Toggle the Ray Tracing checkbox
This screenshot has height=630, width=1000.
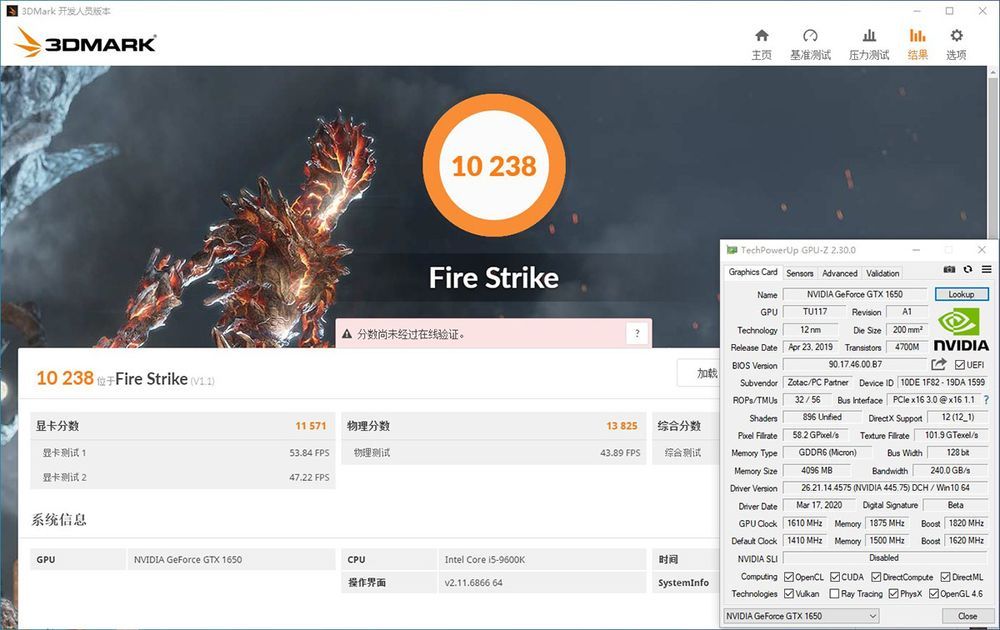(834, 594)
